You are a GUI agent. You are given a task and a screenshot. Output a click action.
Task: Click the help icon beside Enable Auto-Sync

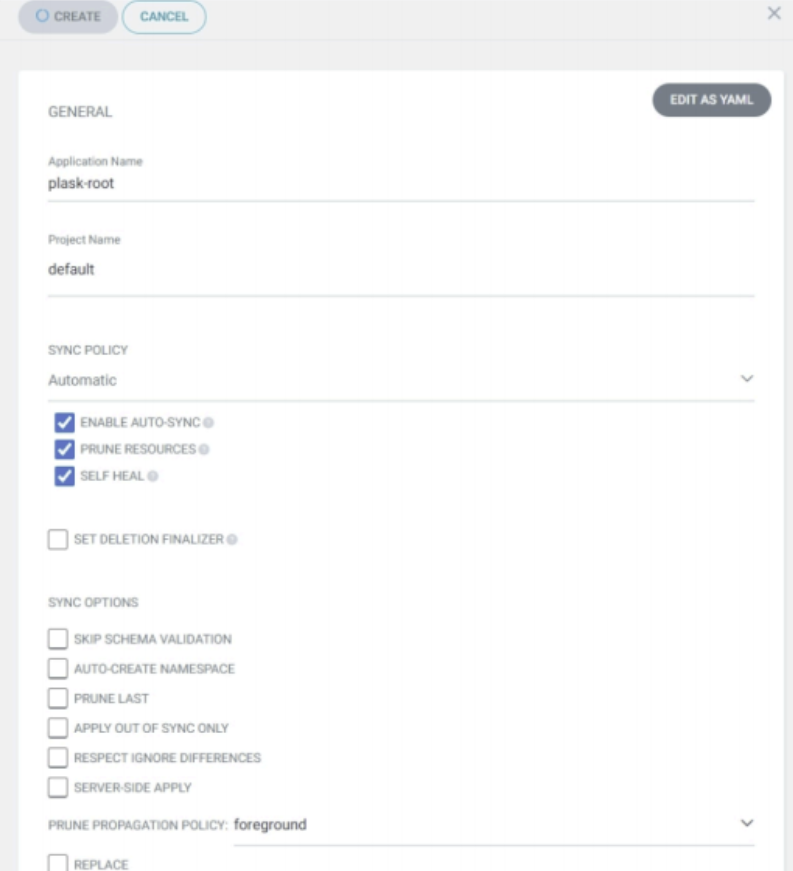[x=209, y=423]
